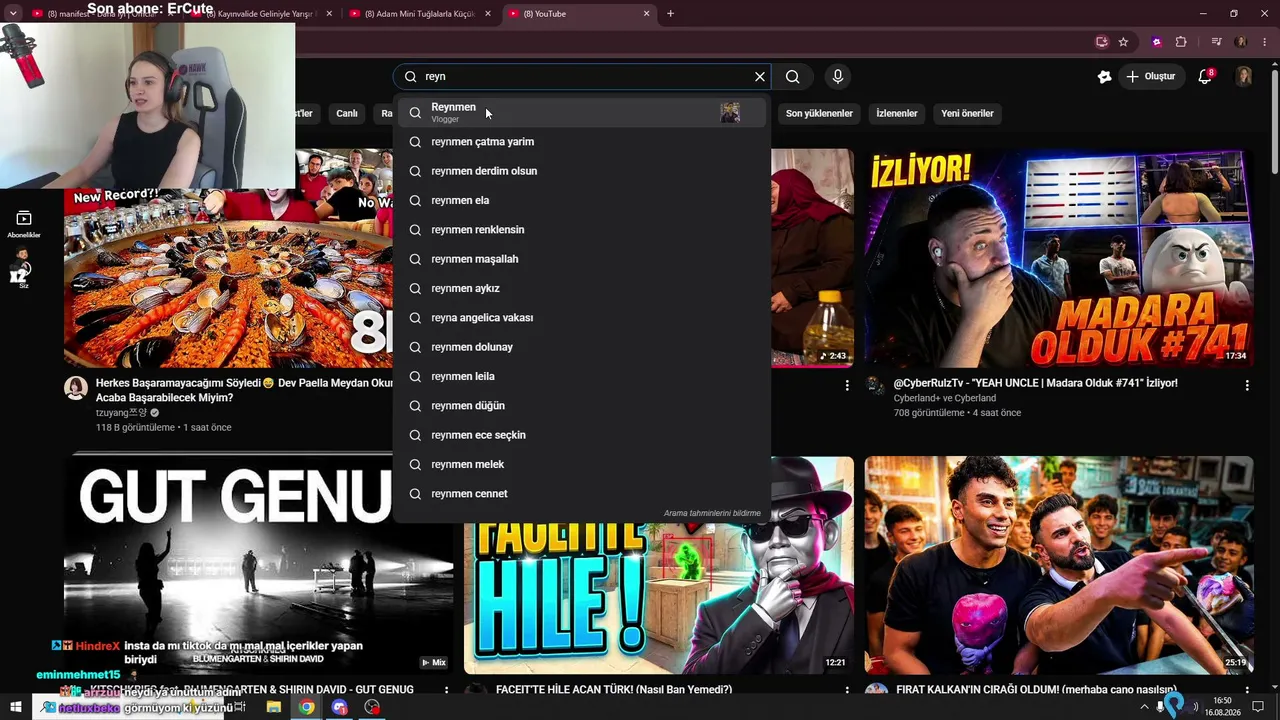
Task: Choose suggestion 'reynmen derdim olsun'
Action: coord(582,171)
